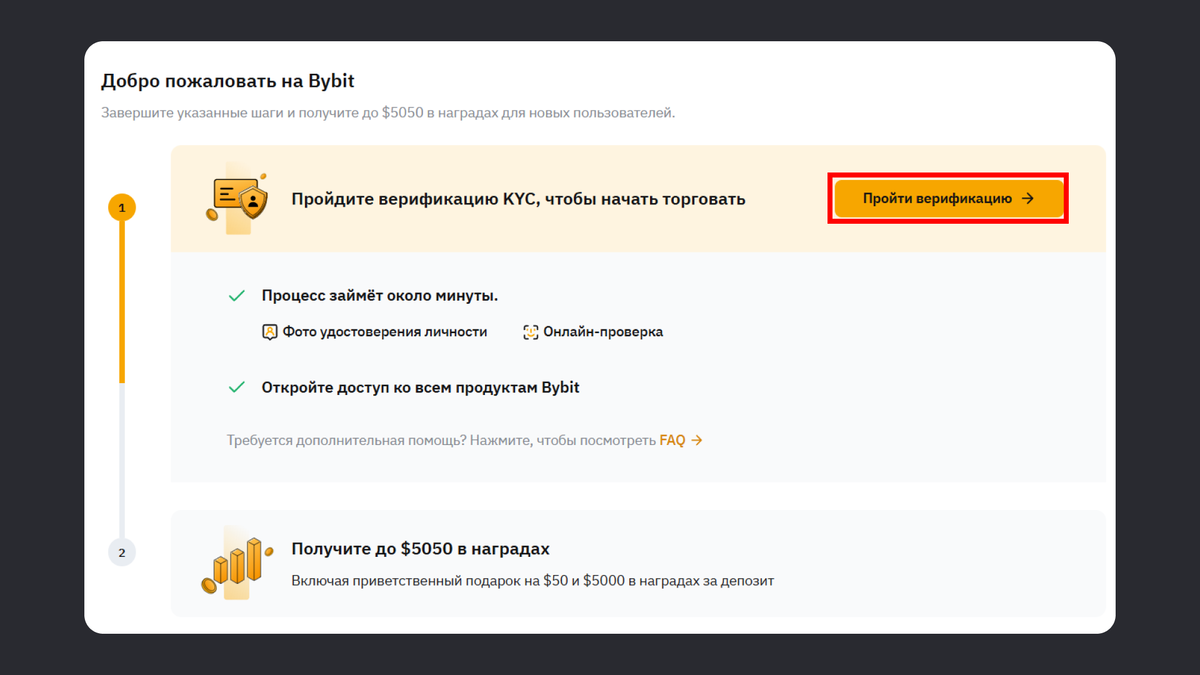Screen dimensions: 1200x675
Task: Click the KYC ID card shield icon
Action: click(238, 199)
